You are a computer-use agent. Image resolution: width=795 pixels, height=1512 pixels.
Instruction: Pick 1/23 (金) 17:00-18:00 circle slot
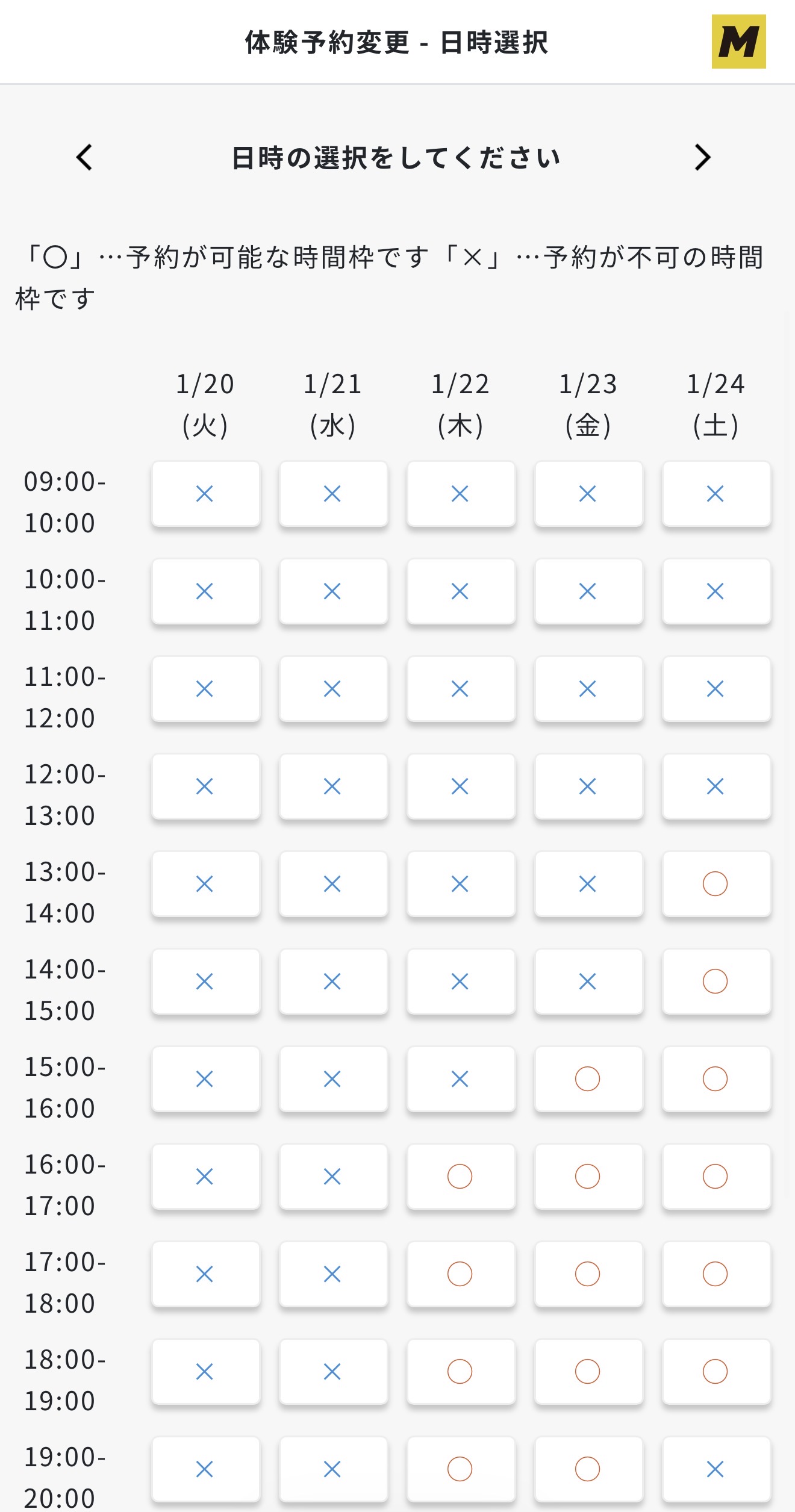pyautogui.click(x=588, y=1274)
